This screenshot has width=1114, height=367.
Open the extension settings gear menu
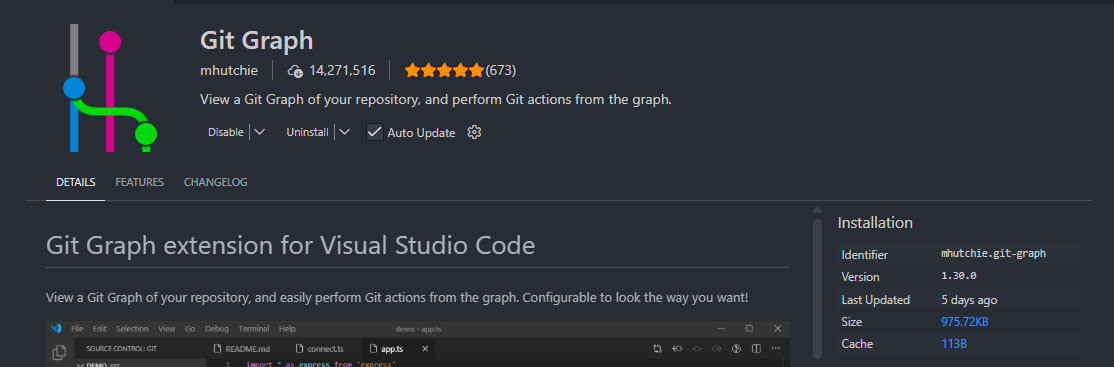coord(475,132)
